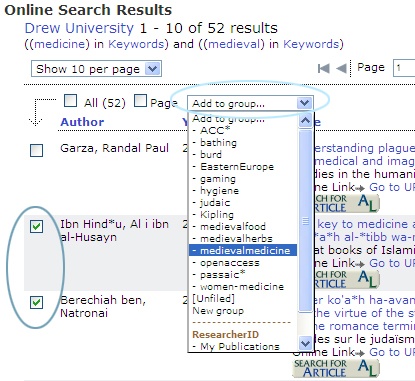Click author name Ibn Hind*u, Al i ibn al-Husayn
415x381 pixels.
pyautogui.click(x=114, y=231)
